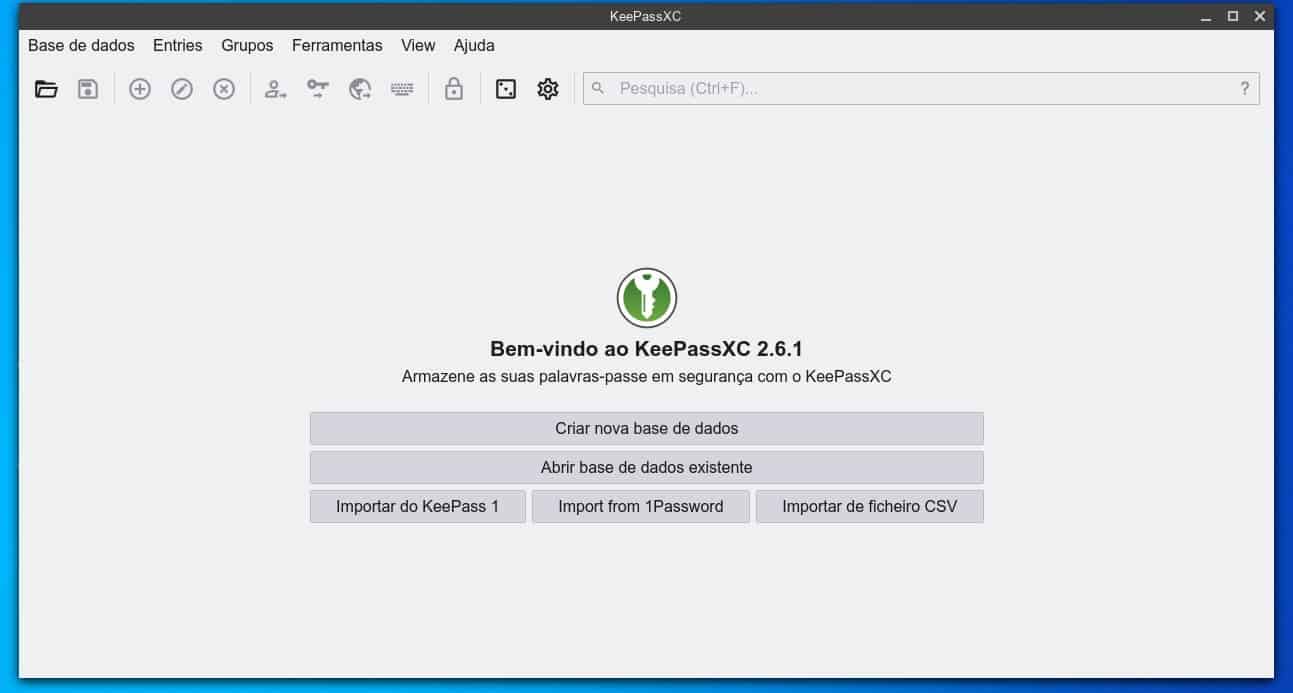
Task: Click the auto-type keyboard icon
Action: [402, 89]
